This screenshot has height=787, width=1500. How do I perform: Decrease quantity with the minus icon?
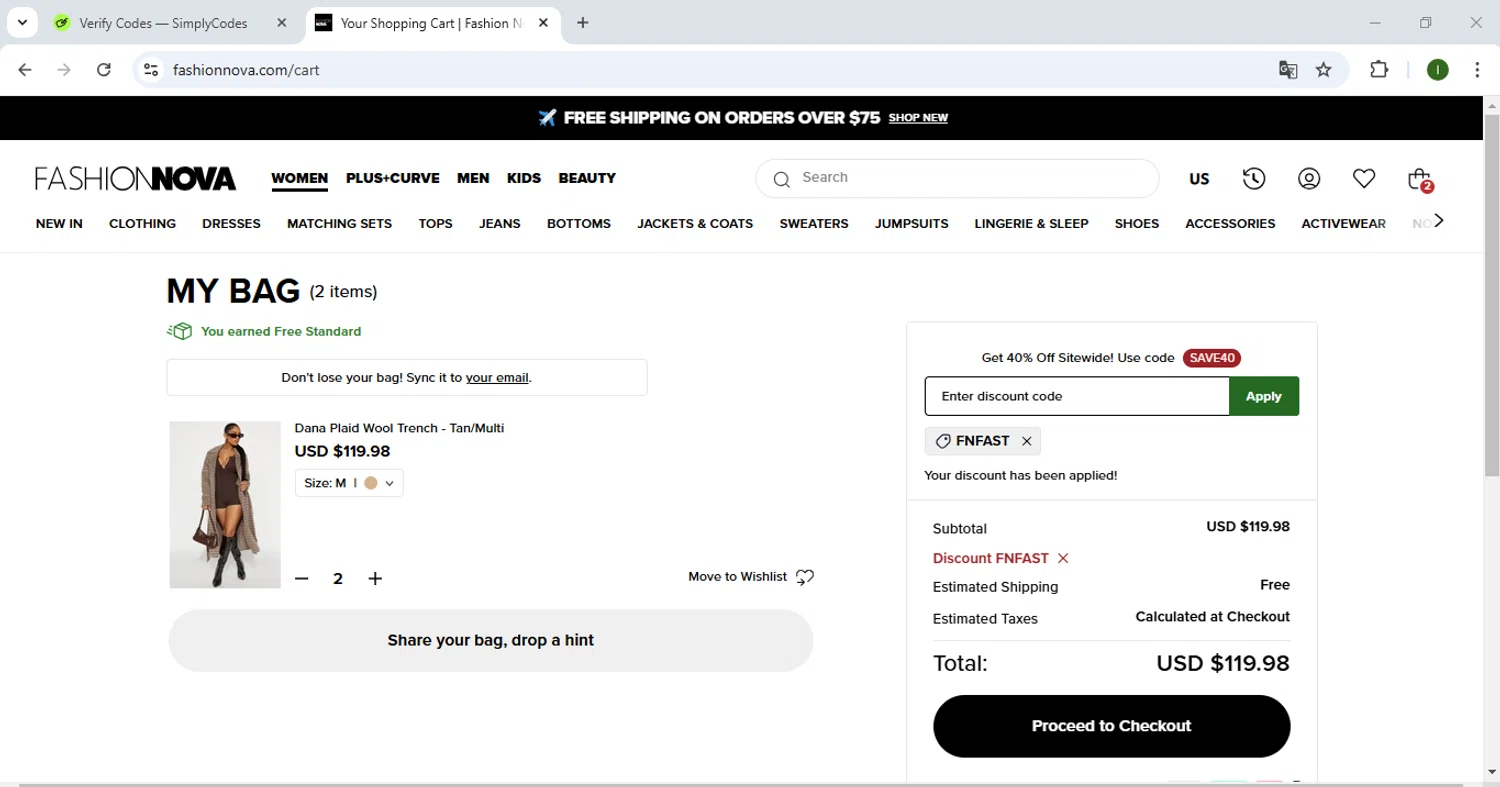click(x=302, y=578)
